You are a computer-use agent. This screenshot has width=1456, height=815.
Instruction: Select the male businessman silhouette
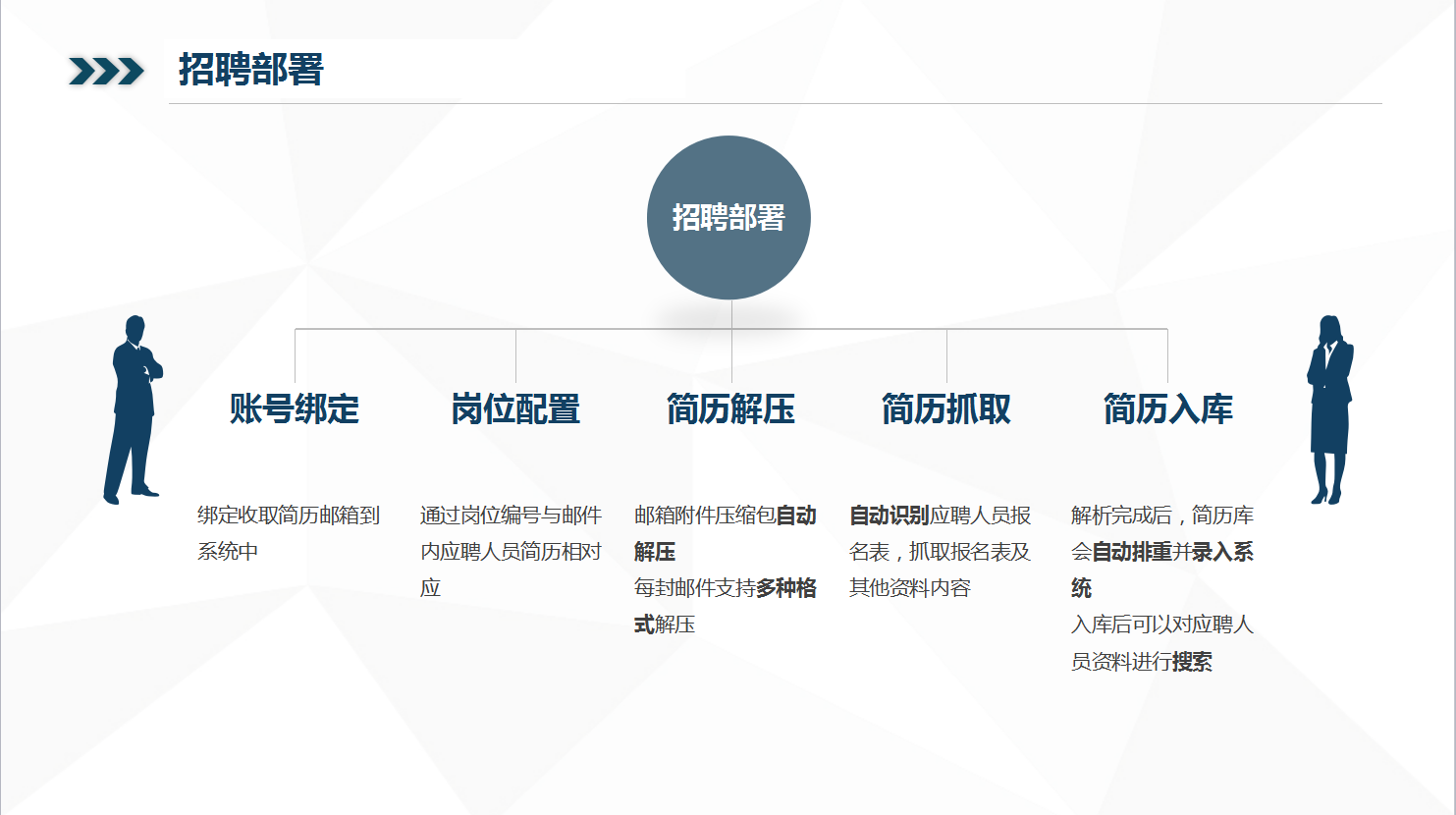pos(134,409)
